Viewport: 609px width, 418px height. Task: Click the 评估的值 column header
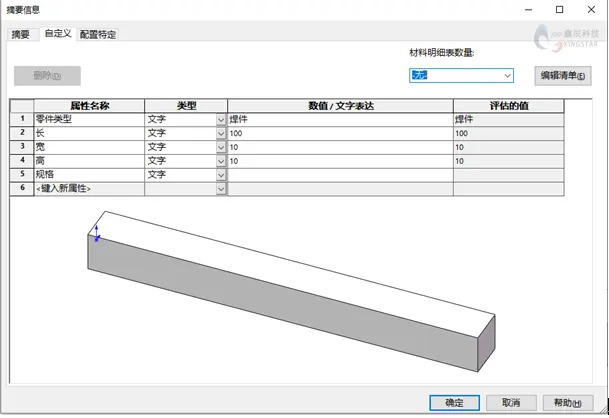[509, 106]
